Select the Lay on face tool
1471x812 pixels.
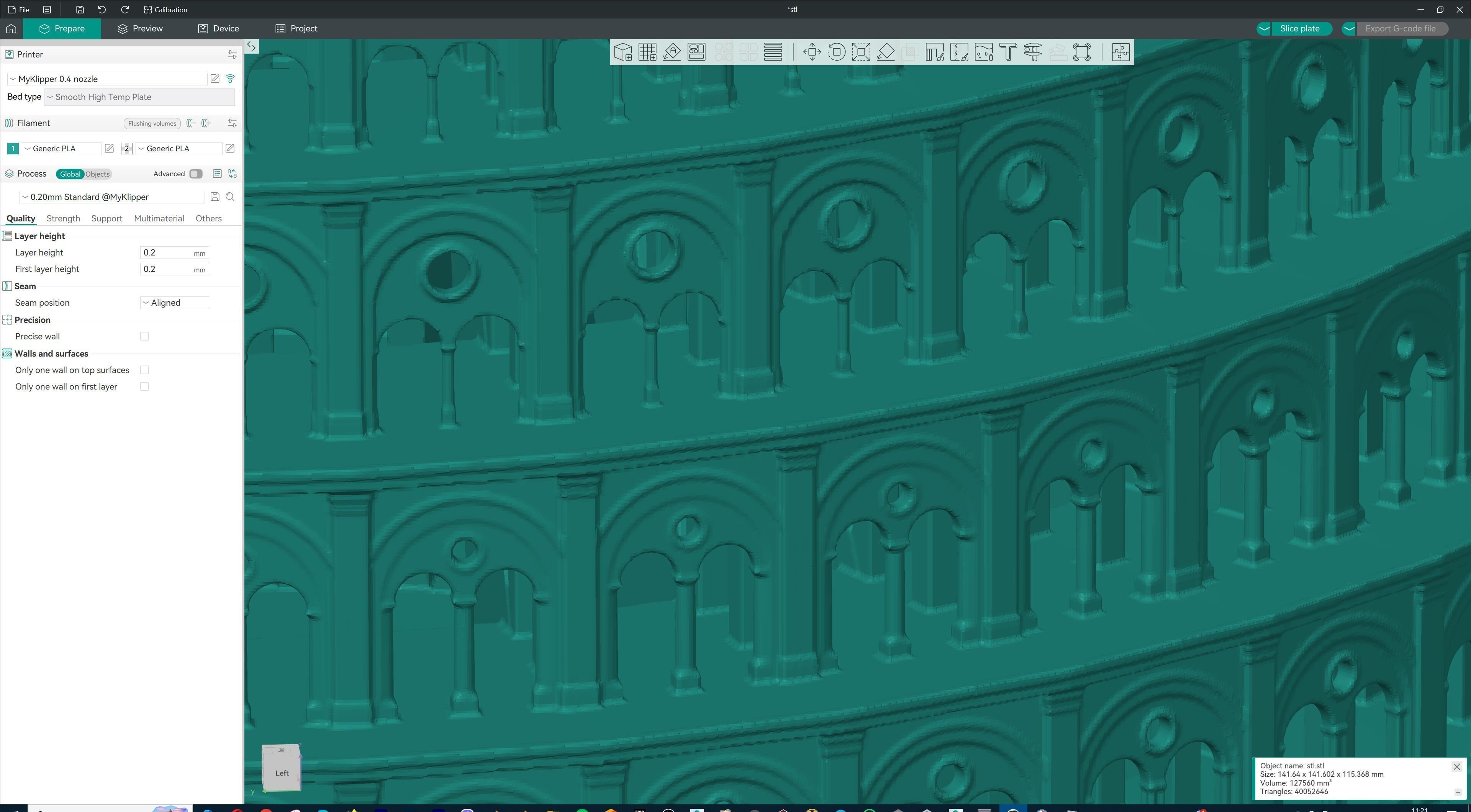click(x=886, y=52)
